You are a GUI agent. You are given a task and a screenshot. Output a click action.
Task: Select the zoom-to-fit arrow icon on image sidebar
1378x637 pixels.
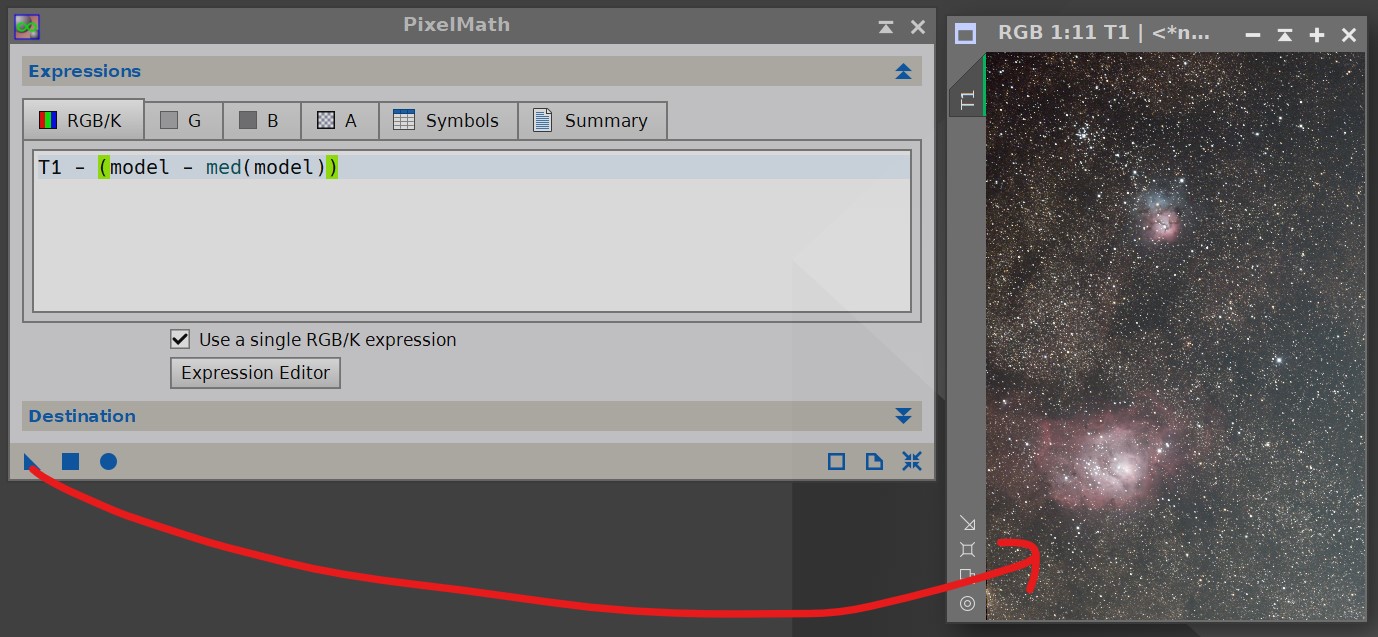(966, 522)
